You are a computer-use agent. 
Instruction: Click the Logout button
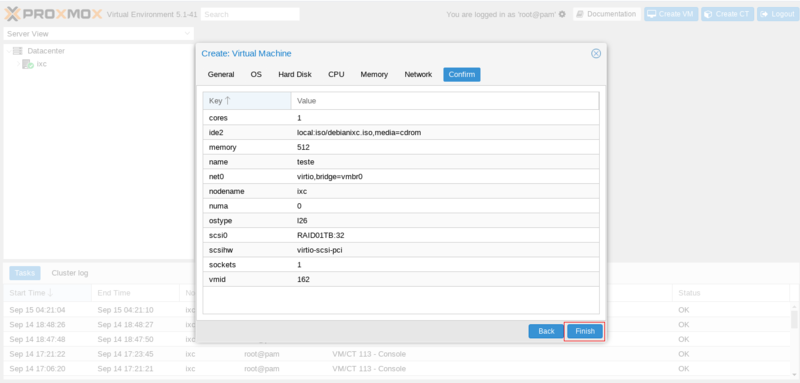[x=777, y=14]
